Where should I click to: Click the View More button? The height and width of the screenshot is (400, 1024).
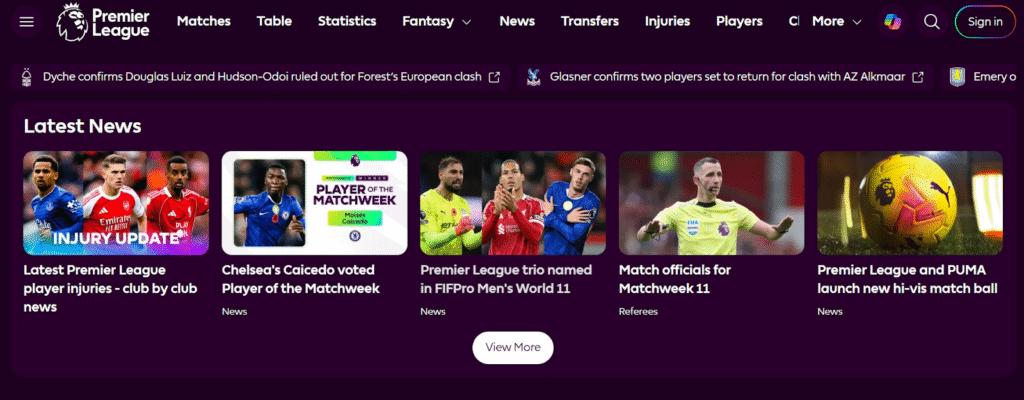(513, 348)
